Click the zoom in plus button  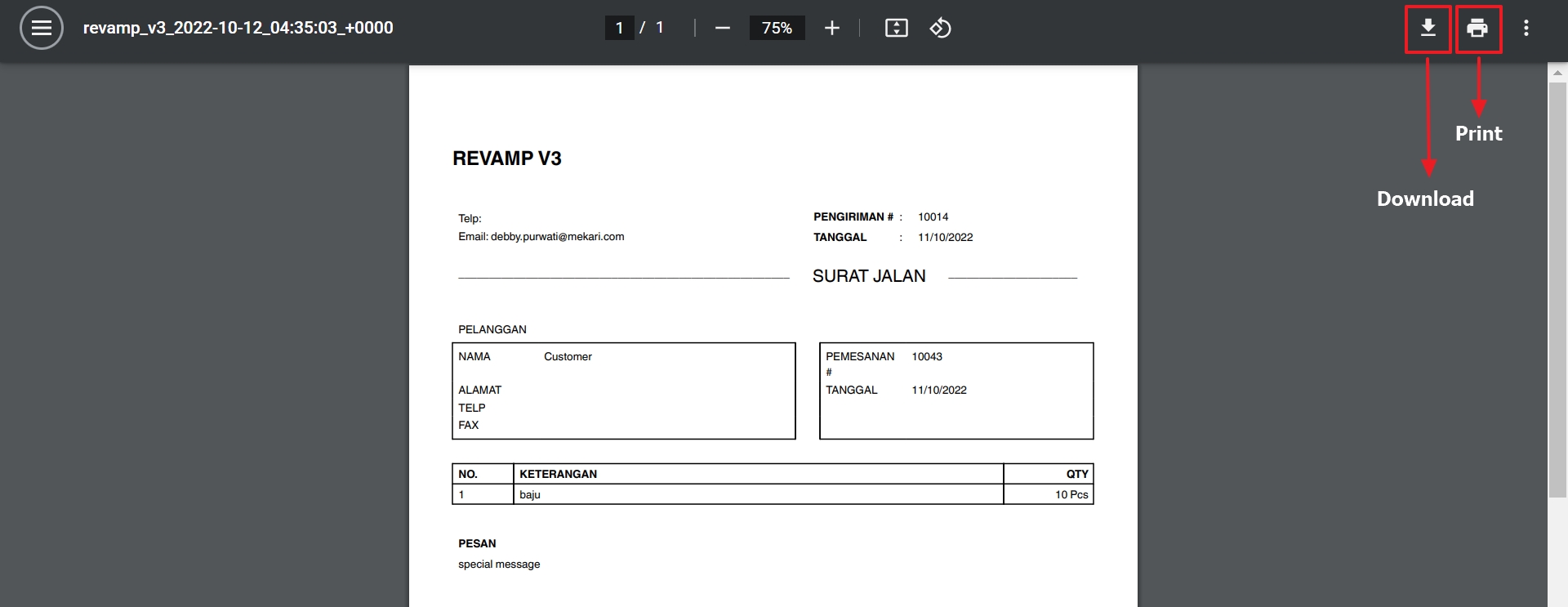point(831,28)
